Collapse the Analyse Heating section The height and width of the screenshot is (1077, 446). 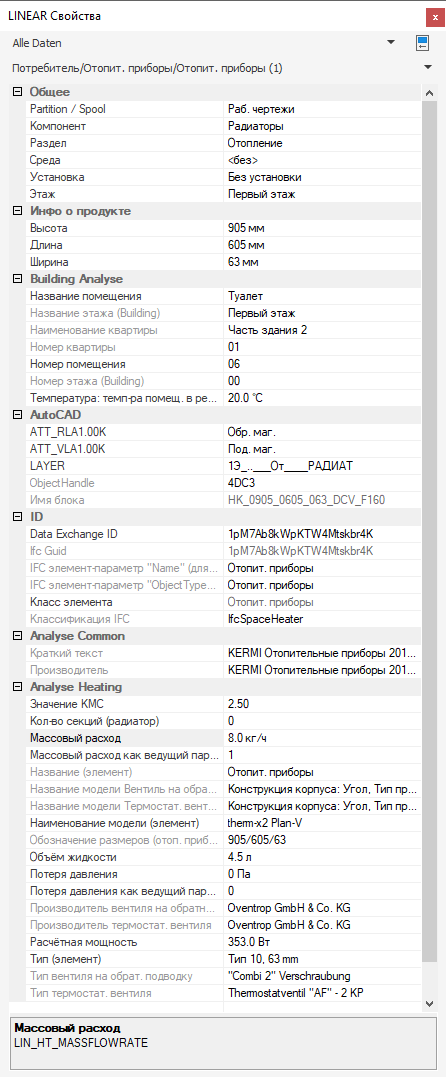tap(17, 687)
